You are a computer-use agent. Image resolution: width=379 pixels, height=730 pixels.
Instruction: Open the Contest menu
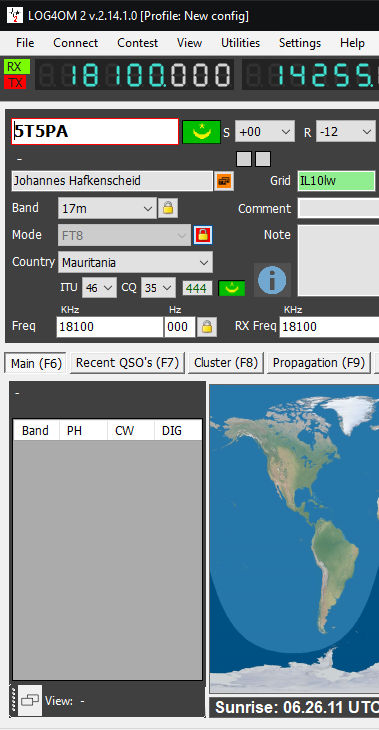137,43
